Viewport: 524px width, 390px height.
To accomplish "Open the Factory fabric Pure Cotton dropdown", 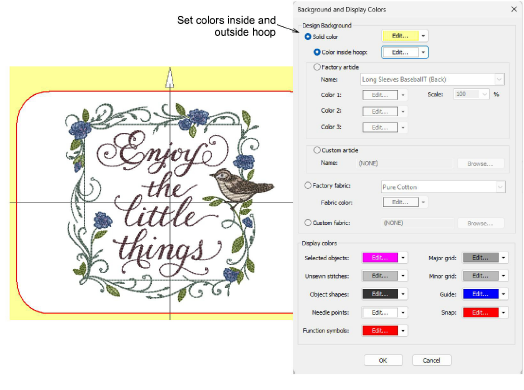I will pyautogui.click(x=443, y=187).
